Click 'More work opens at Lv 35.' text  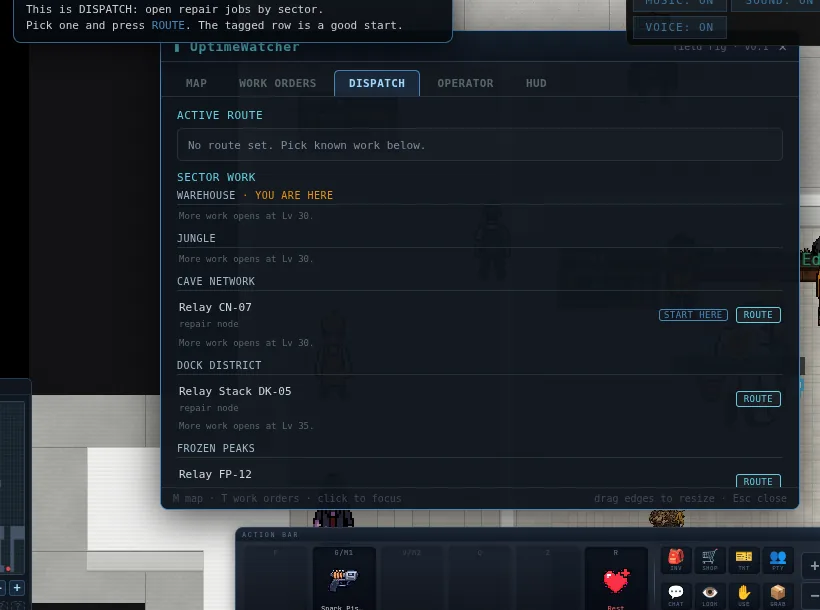[x=246, y=426]
